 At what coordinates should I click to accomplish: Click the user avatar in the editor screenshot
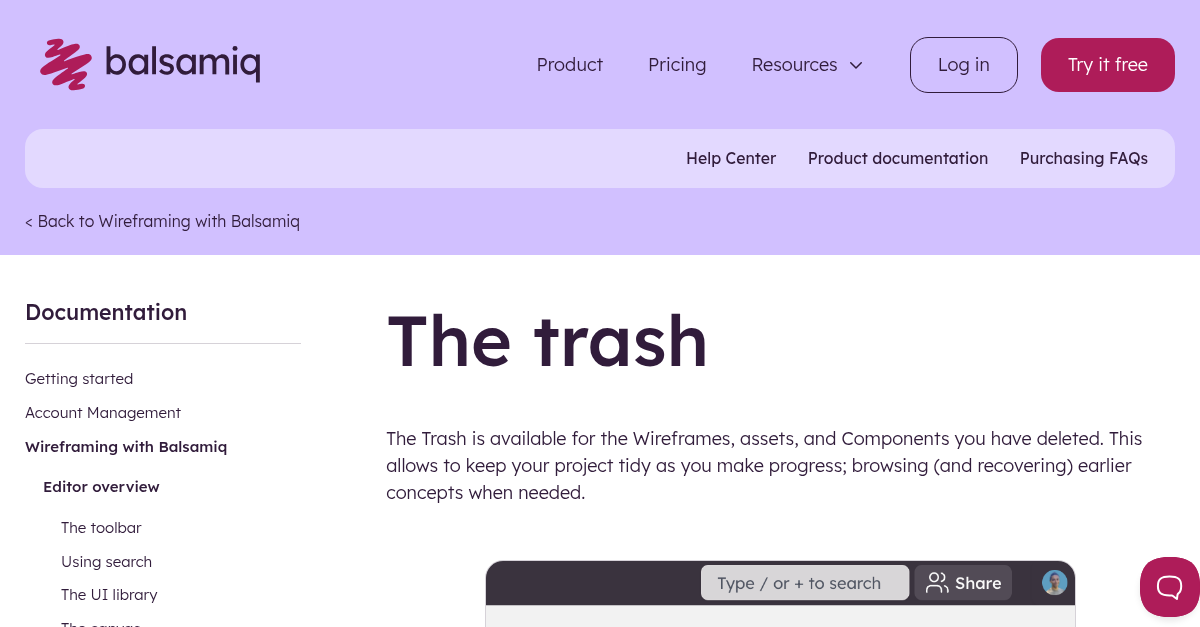coord(1054,582)
